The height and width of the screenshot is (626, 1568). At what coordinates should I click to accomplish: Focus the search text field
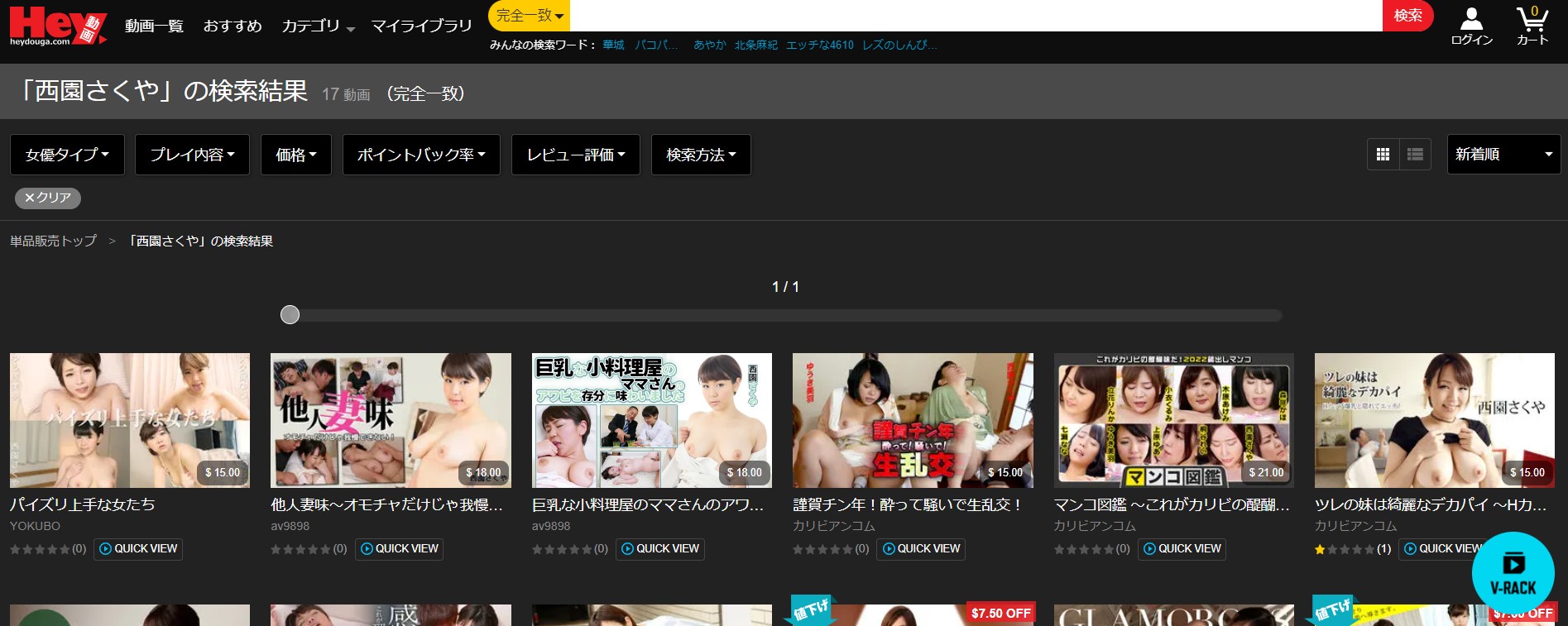[x=976, y=16]
